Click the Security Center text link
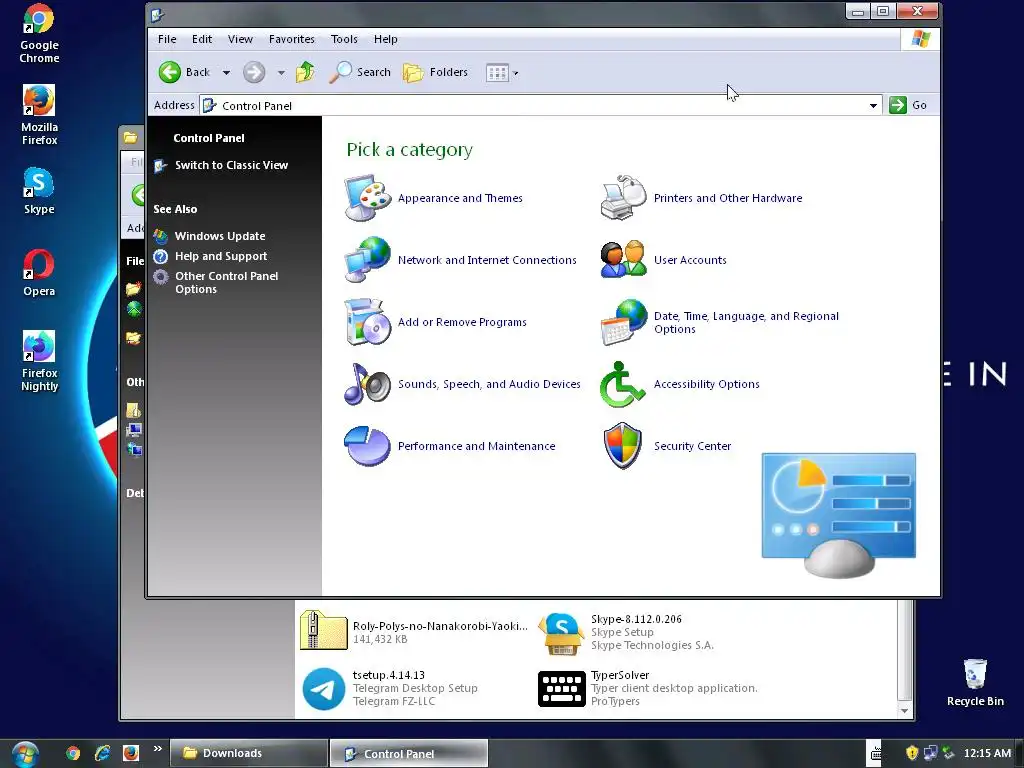1024x768 pixels. coord(692,446)
